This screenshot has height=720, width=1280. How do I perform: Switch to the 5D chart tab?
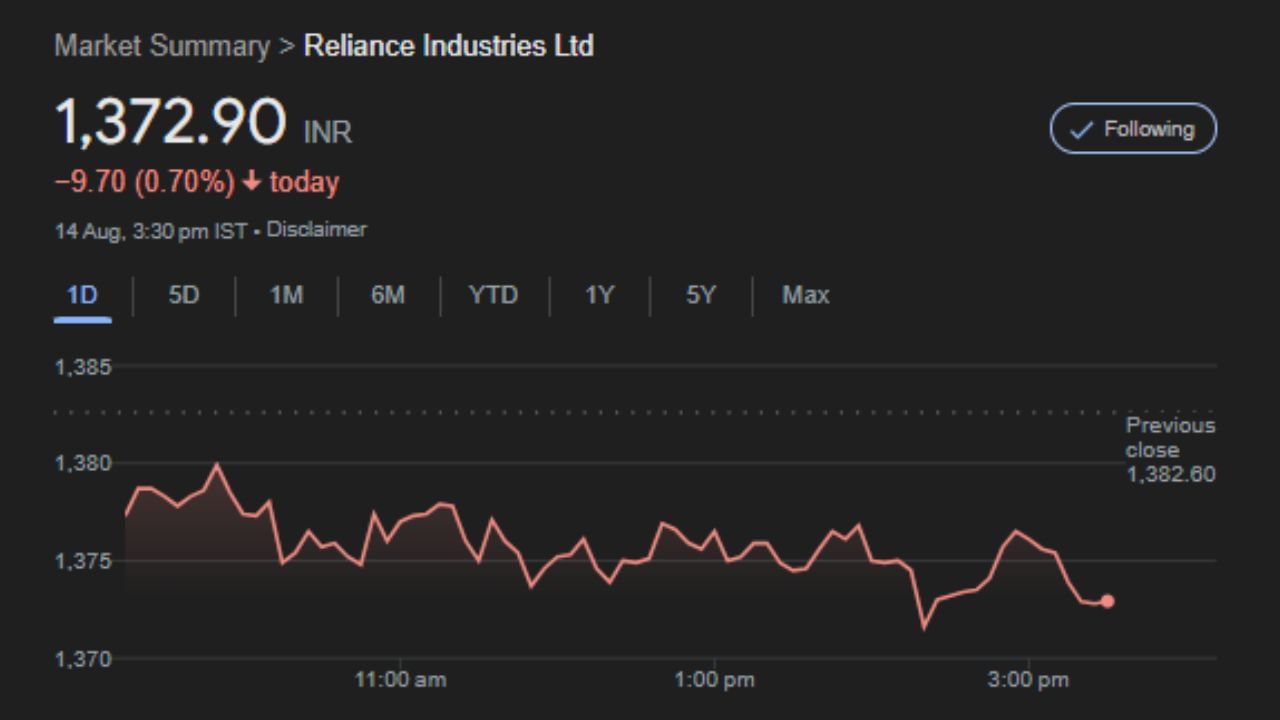(184, 295)
